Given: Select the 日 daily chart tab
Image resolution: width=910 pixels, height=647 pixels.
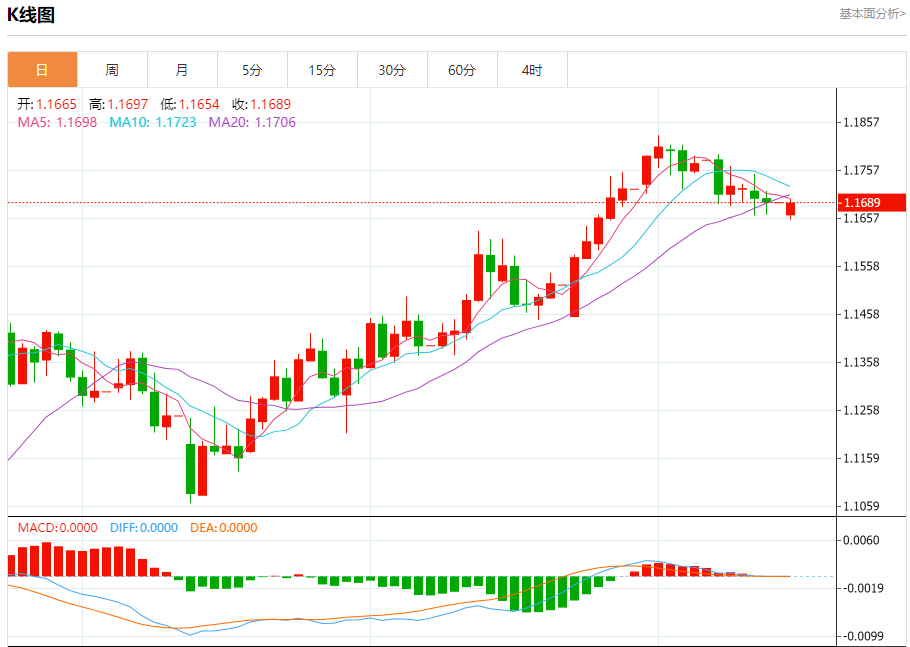Looking at the screenshot, I should click(42, 70).
